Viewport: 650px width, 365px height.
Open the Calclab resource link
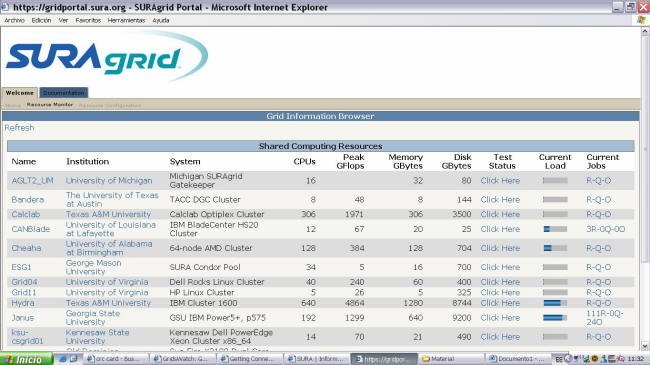[x=26, y=214]
